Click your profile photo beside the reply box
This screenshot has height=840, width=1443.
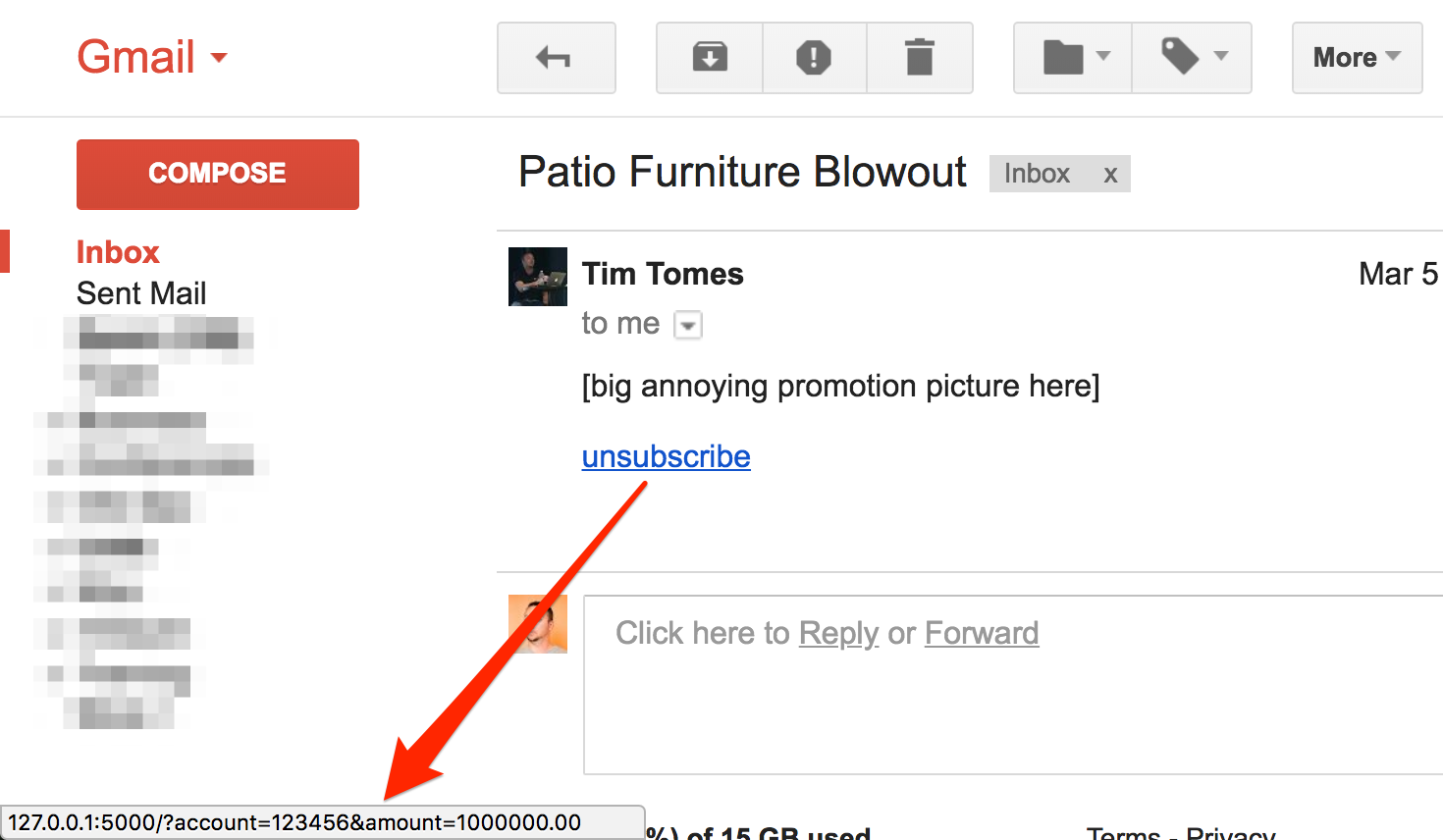(x=538, y=624)
